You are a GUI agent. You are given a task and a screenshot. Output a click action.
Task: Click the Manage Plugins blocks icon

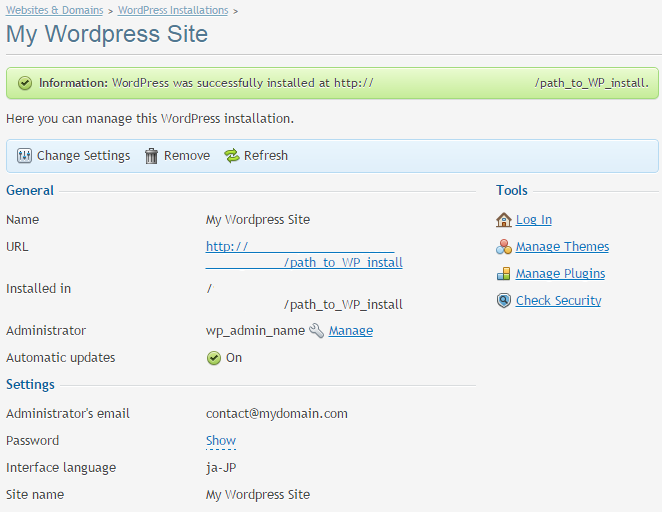point(504,274)
